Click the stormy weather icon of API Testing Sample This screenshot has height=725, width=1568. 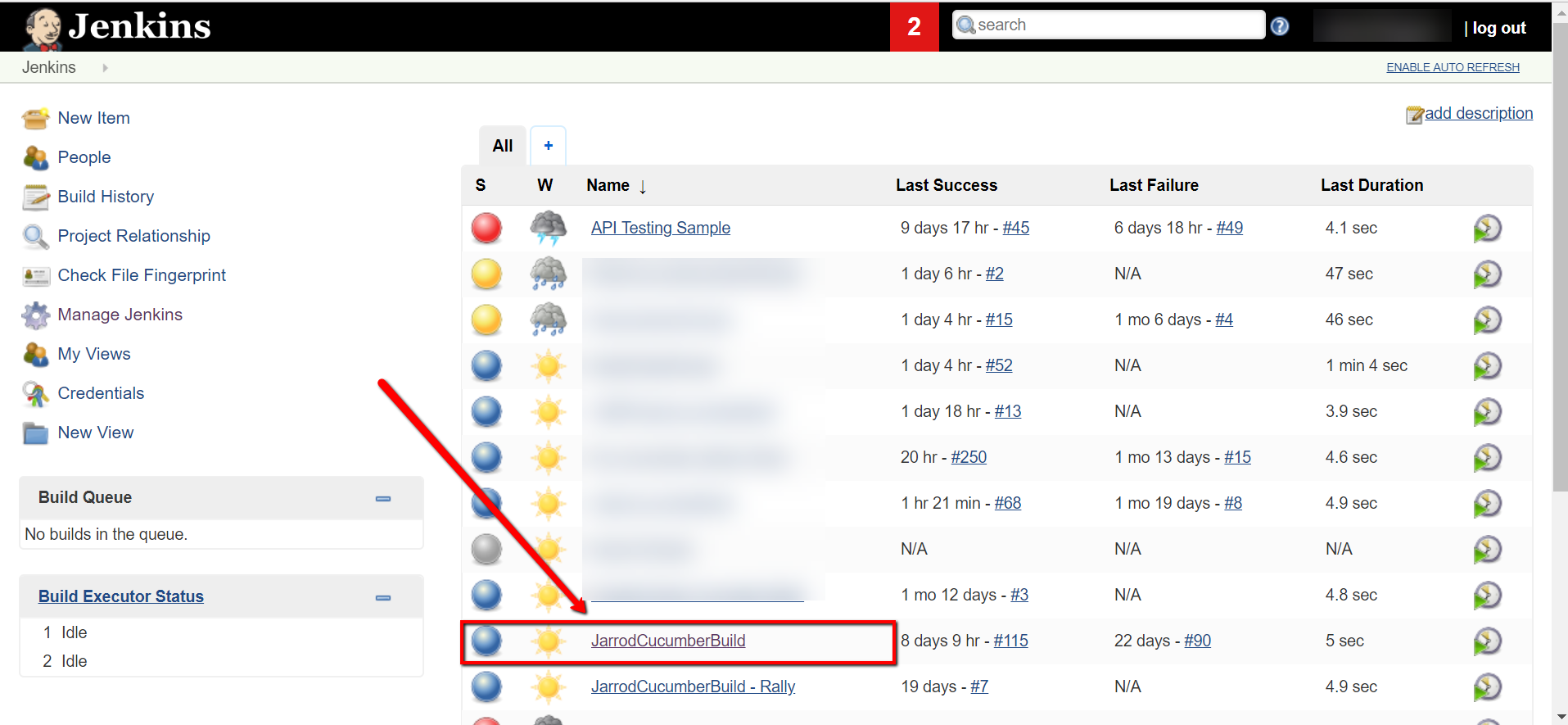point(549,228)
